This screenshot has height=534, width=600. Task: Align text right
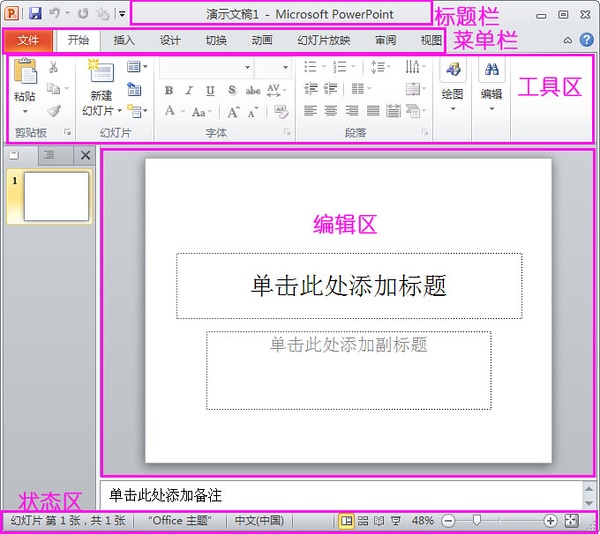352,111
